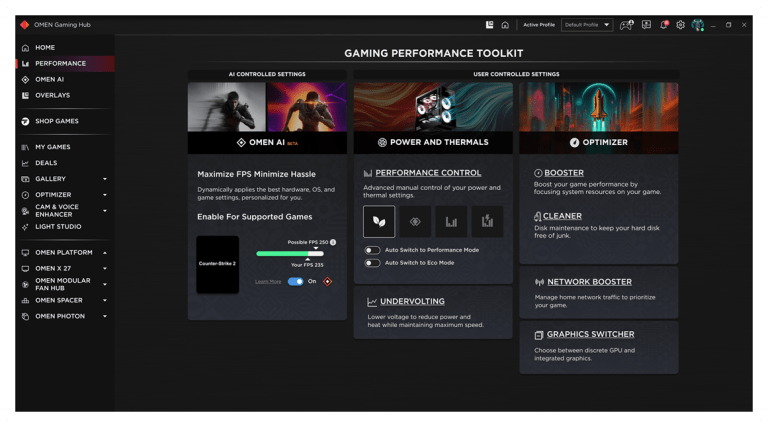This screenshot has width=768, height=427.
Task: Open settings gear icon
Action: pos(680,24)
